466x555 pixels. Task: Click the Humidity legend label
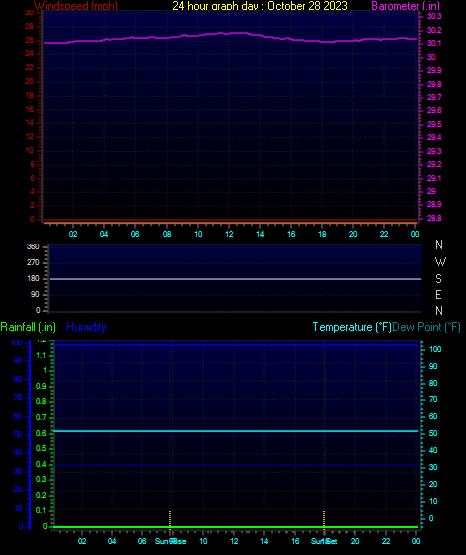[x=86, y=327]
